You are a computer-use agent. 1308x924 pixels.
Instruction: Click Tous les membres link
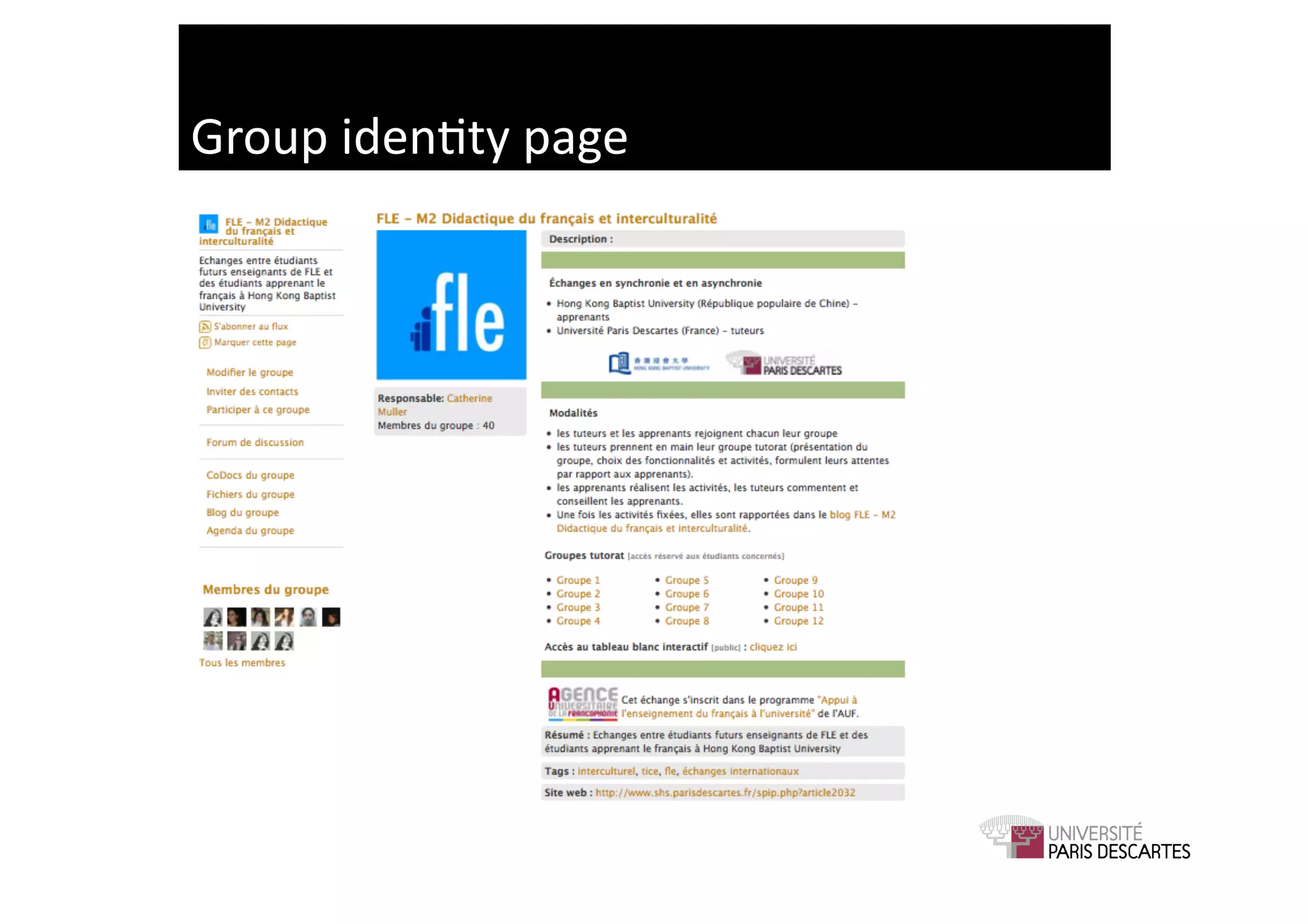[242, 663]
